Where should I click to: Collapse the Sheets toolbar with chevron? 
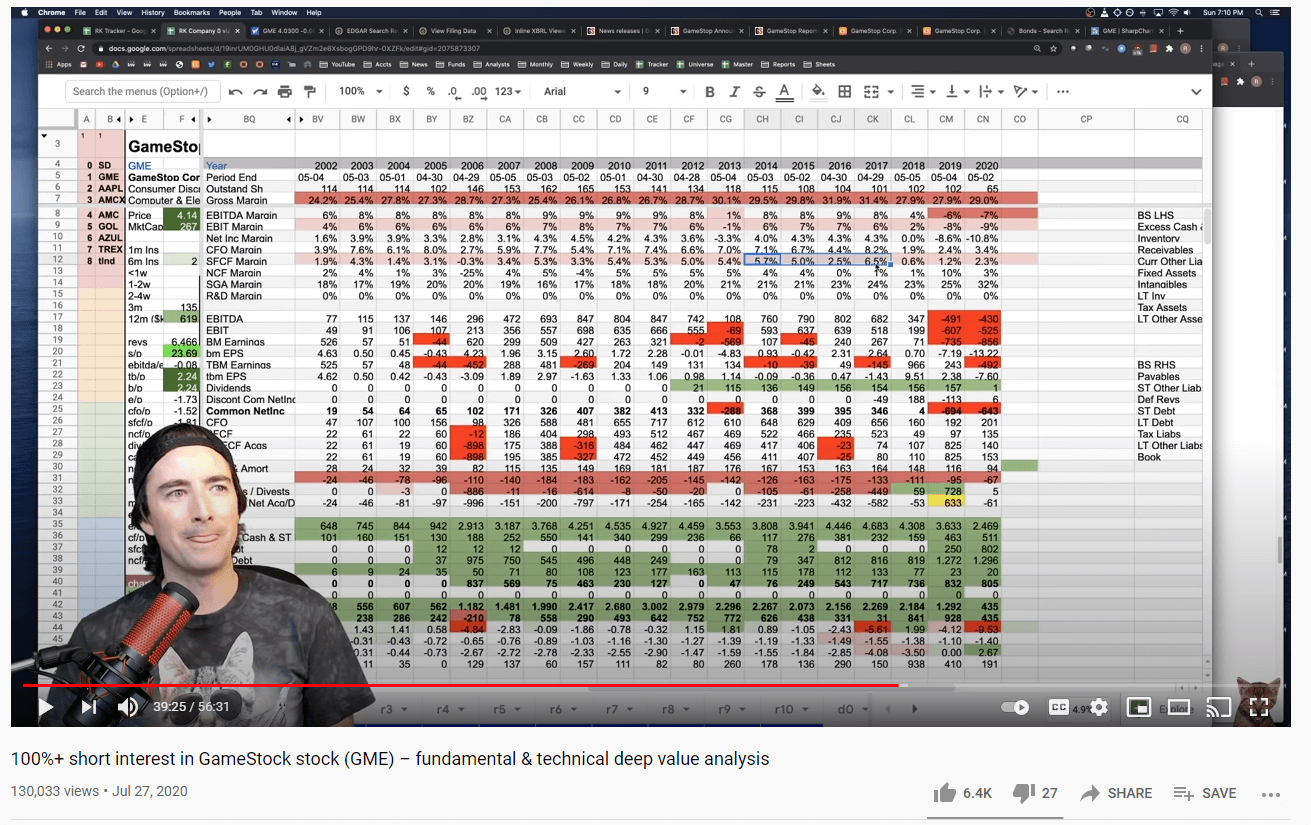[1196, 91]
